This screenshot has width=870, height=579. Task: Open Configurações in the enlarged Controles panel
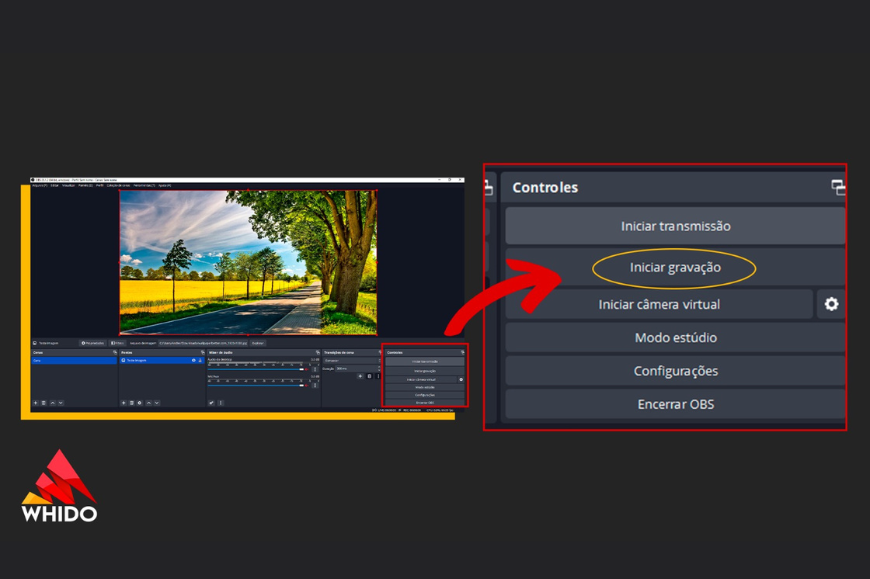(x=675, y=370)
